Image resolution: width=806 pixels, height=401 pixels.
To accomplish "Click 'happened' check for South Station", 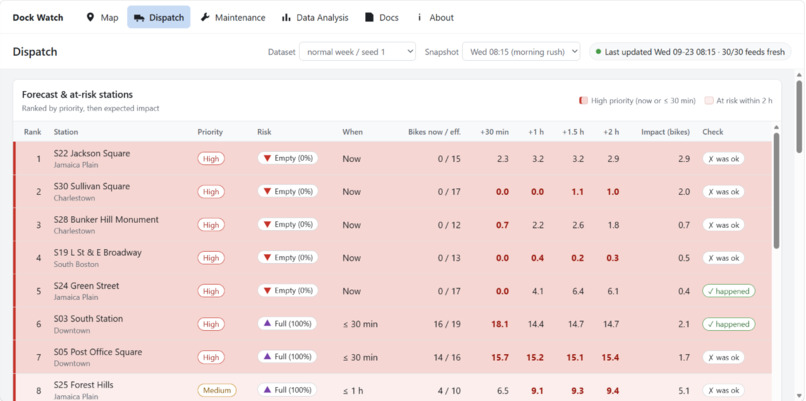I will [729, 324].
